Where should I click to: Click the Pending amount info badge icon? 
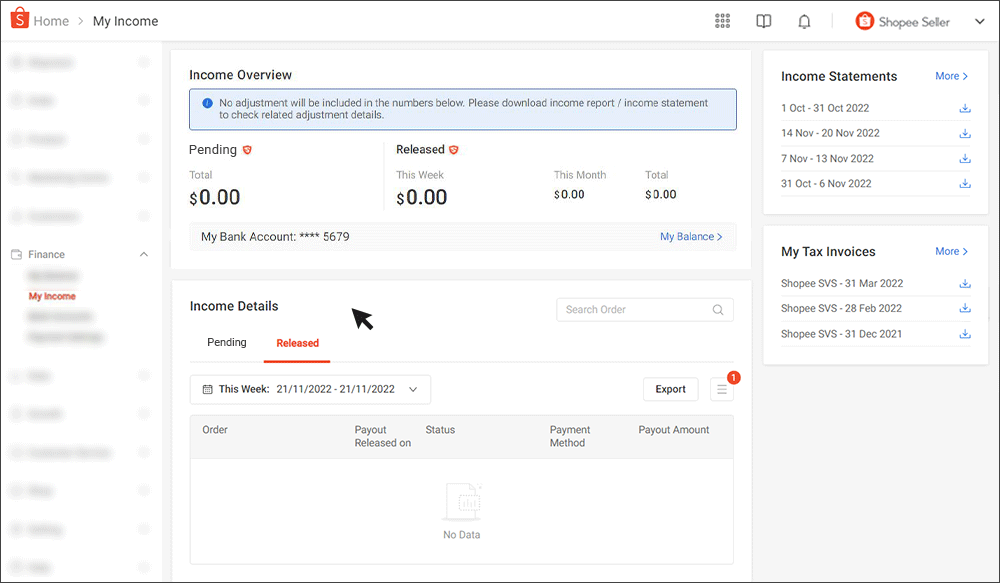click(247, 149)
